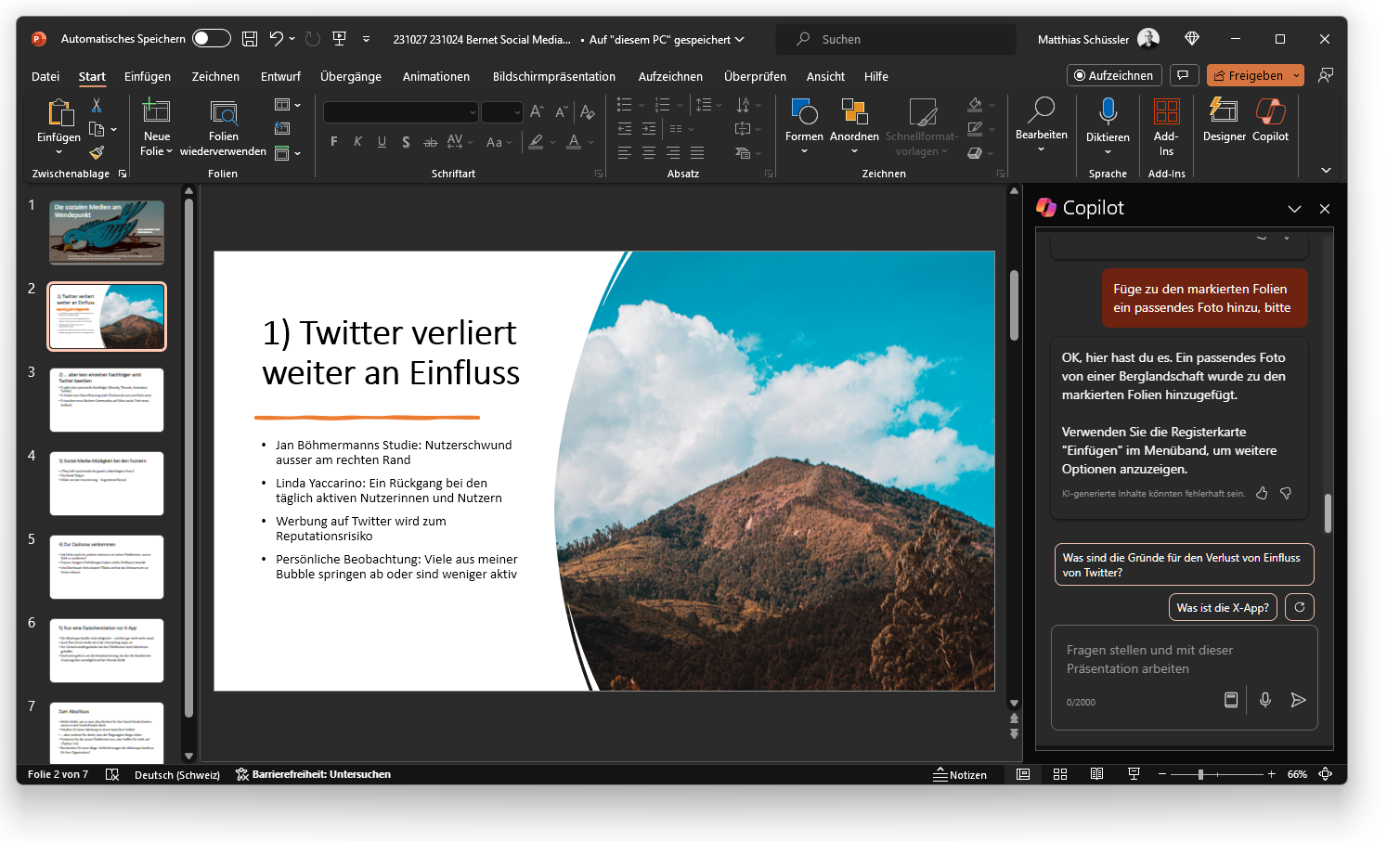Switch to reading view in status bar
Viewport: 1400px width, 841px height.
[1096, 774]
